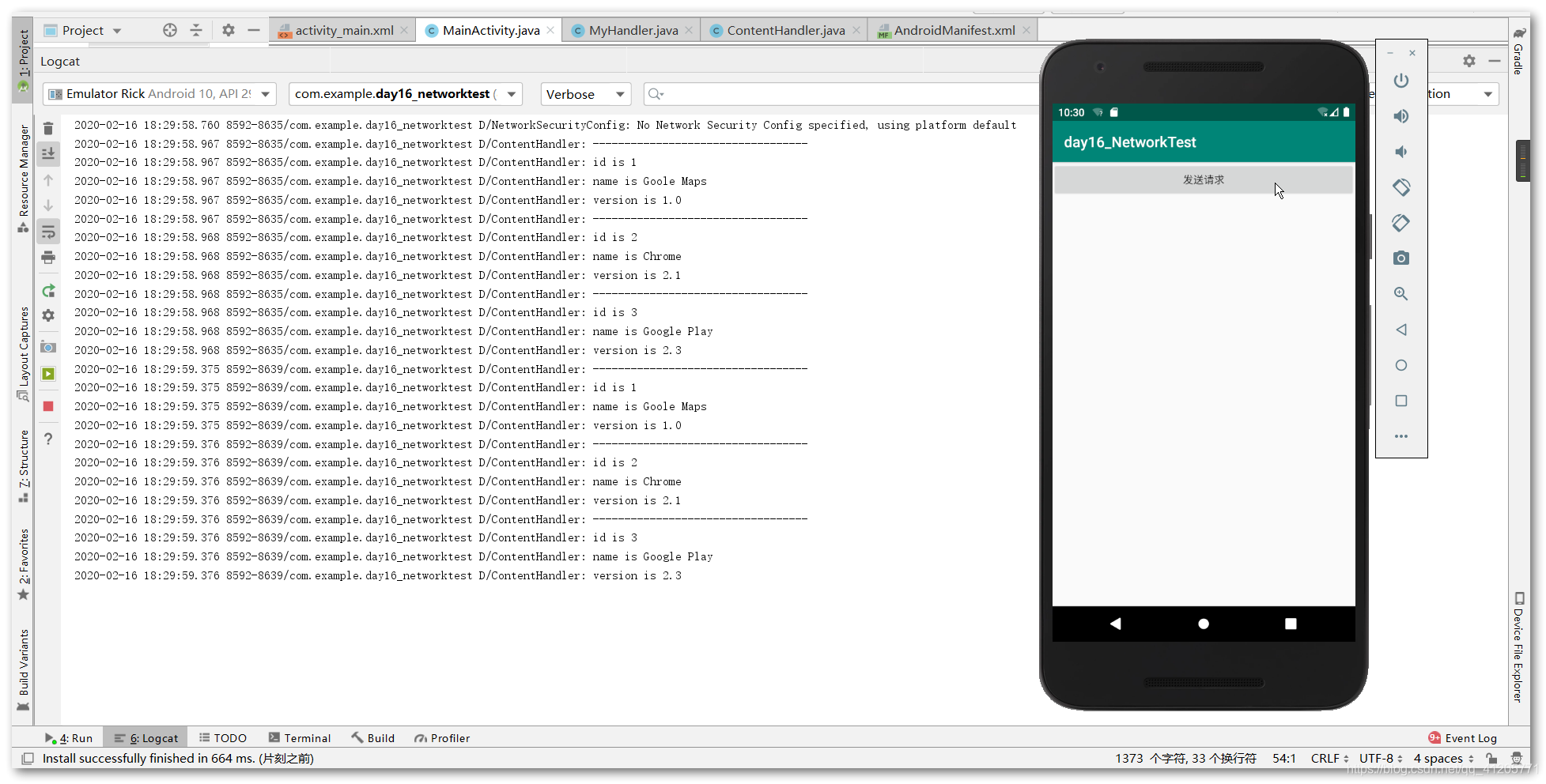Close the activity_main.xml tab
Screen dimensions: 1546x784
(404, 30)
